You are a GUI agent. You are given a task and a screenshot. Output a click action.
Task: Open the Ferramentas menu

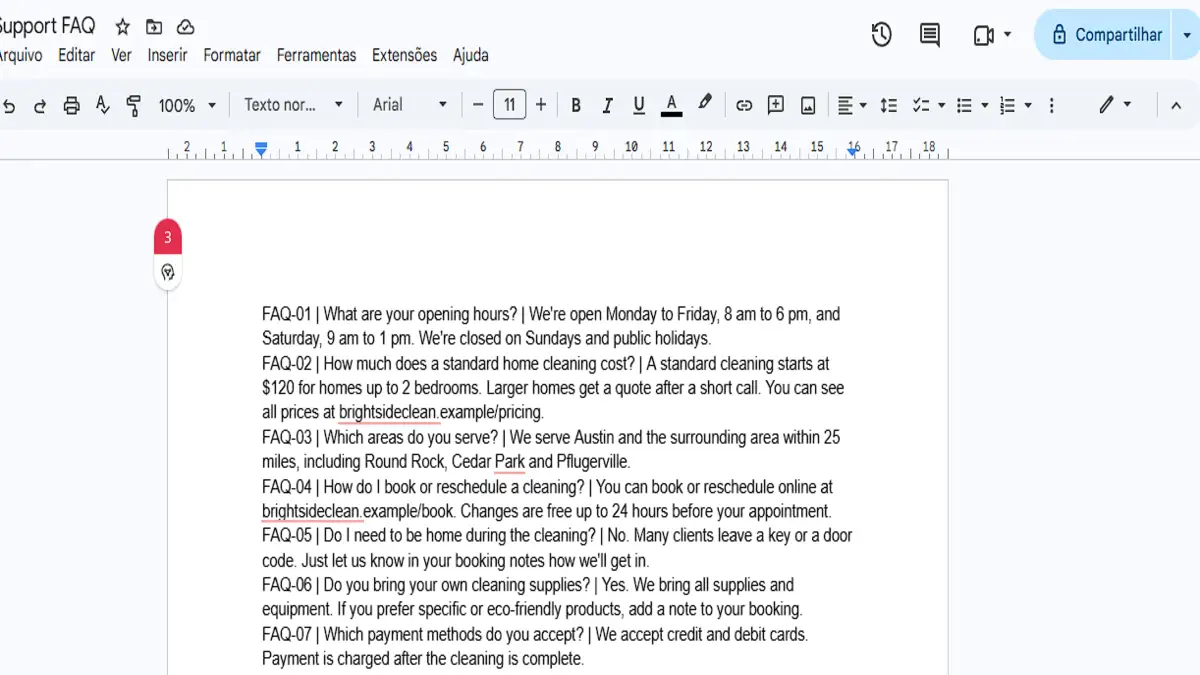[316, 55]
